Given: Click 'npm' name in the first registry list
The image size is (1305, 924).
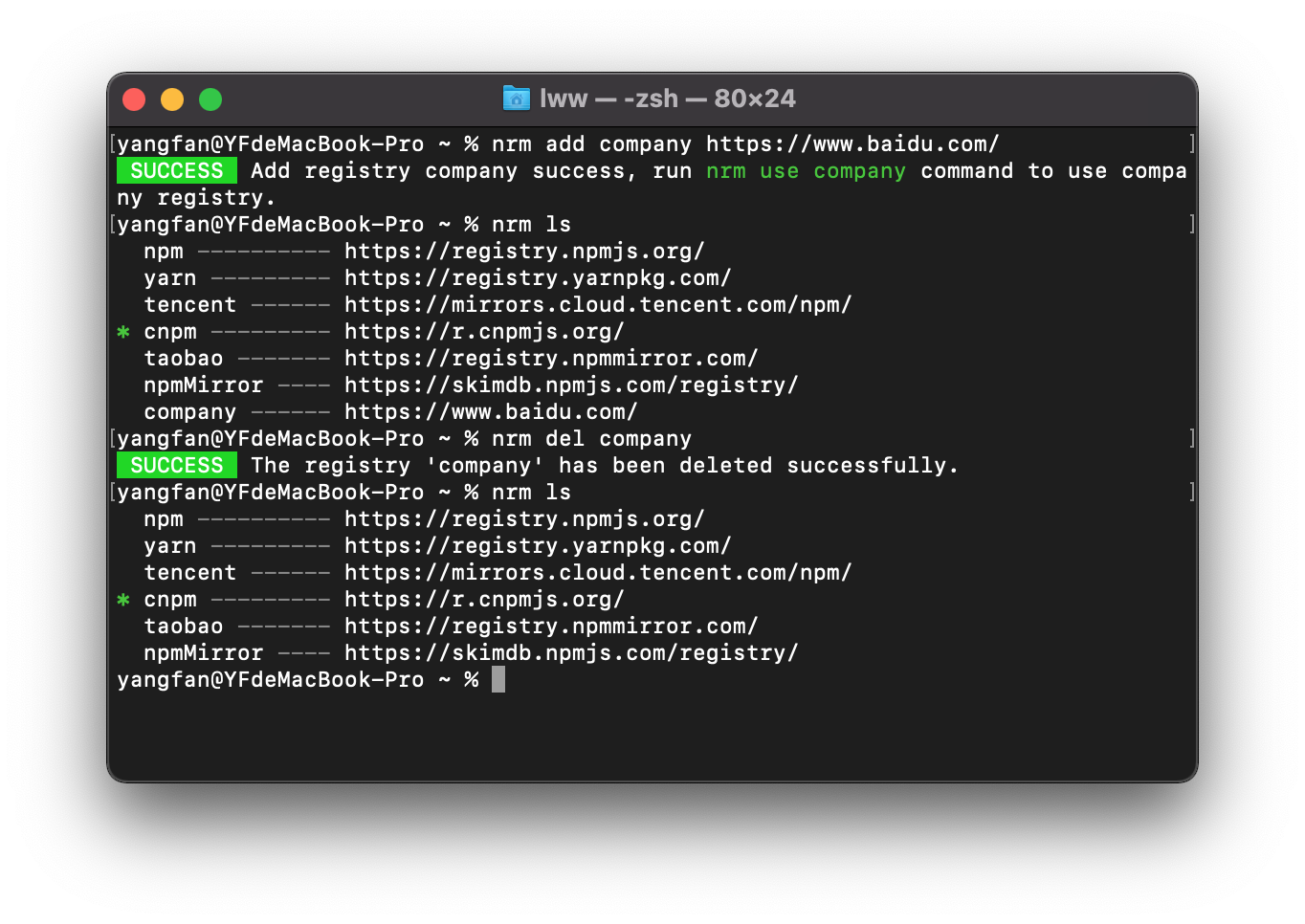Looking at the screenshot, I should pyautogui.click(x=164, y=252).
